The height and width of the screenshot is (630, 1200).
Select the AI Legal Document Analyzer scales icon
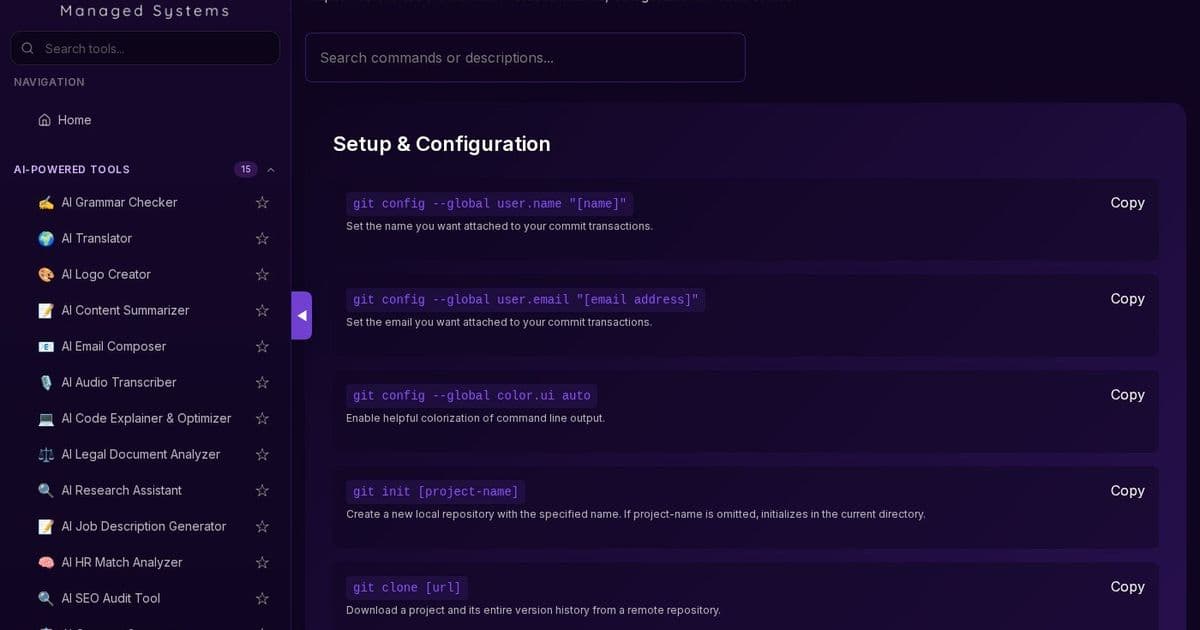[x=46, y=454]
